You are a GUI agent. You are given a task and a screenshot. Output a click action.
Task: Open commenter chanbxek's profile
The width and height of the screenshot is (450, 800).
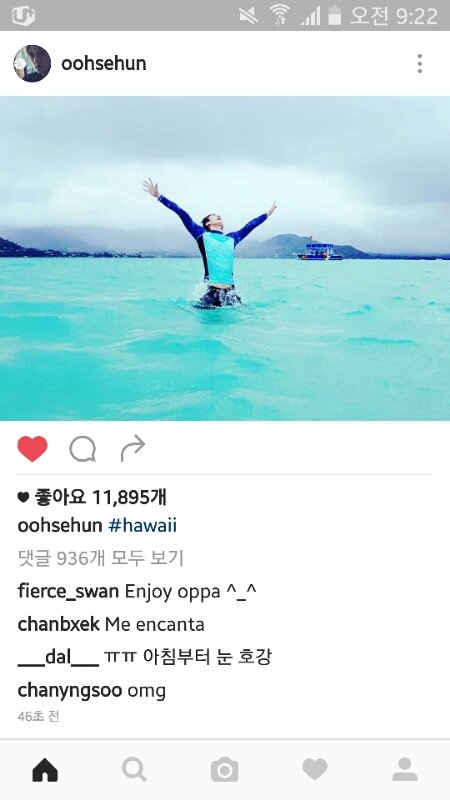point(58,624)
